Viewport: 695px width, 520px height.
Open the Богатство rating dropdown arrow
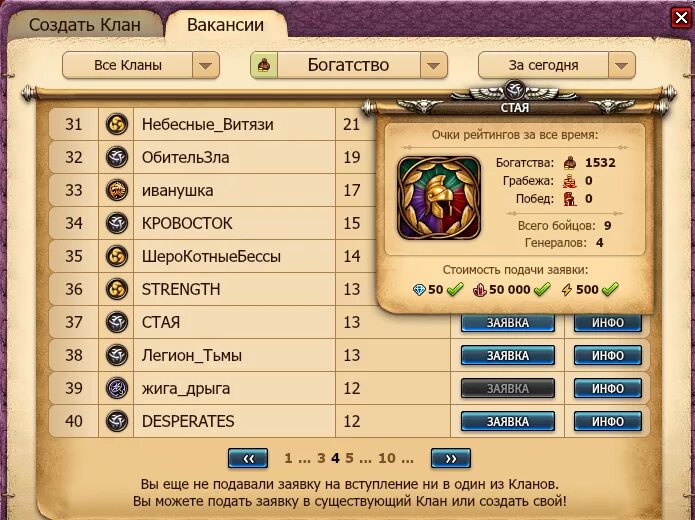pyautogui.click(x=433, y=66)
